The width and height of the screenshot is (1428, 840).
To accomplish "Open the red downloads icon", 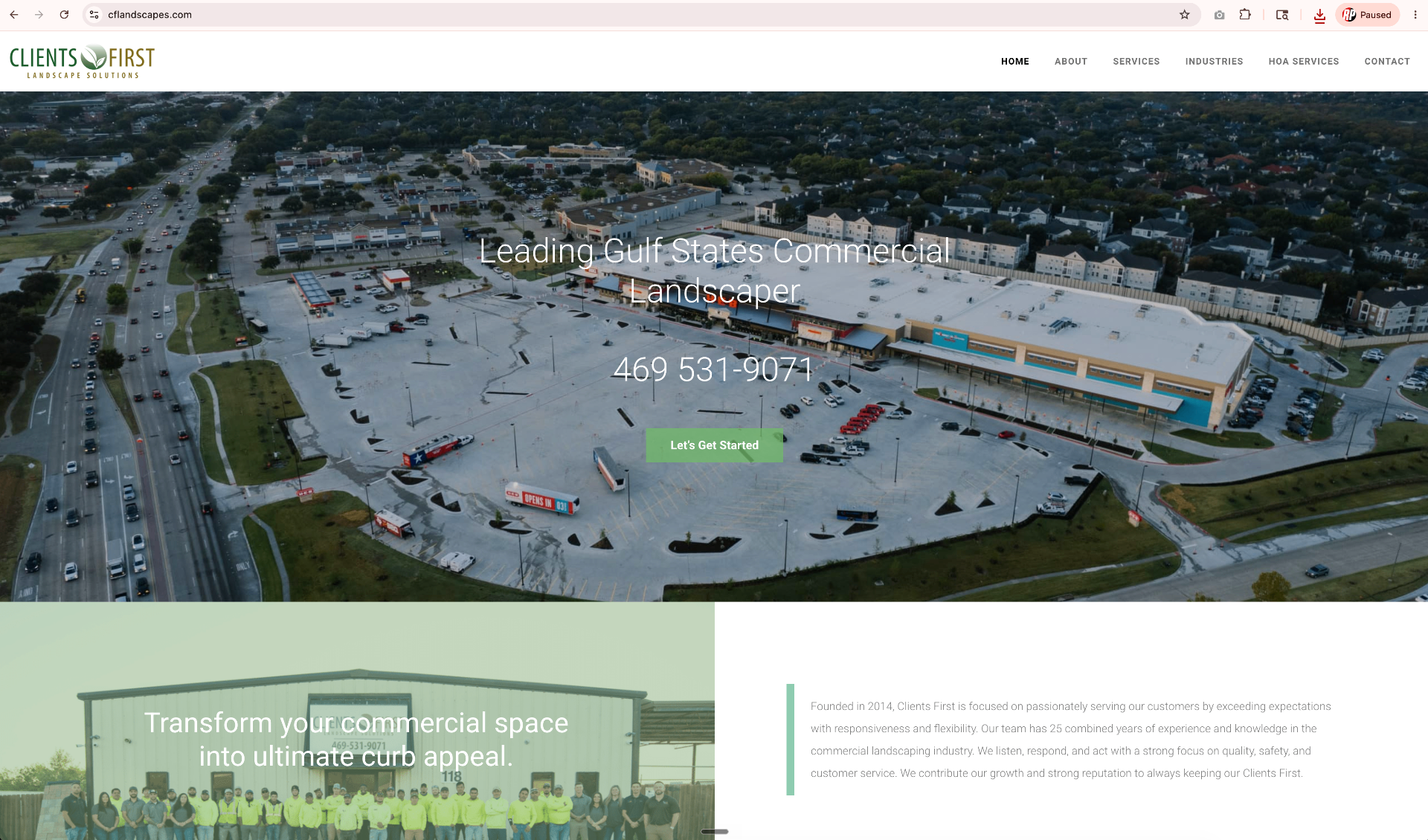I will [x=1319, y=16].
